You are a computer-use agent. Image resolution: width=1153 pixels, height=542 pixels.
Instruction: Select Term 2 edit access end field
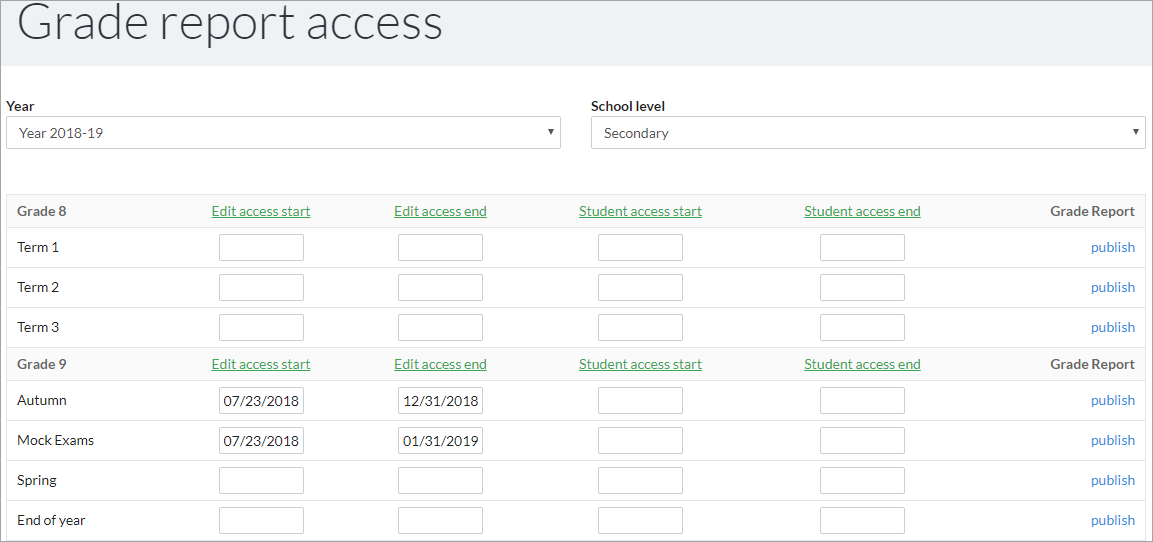440,288
